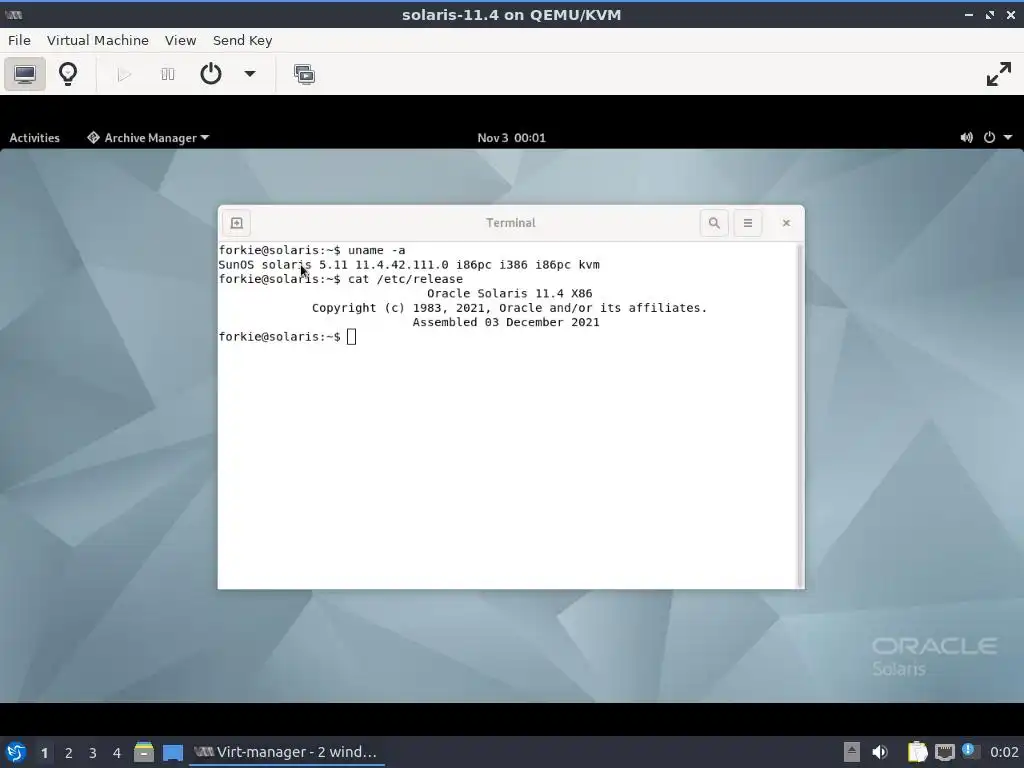The image size is (1024, 768).
Task: Open the File menu
Action: click(19, 40)
